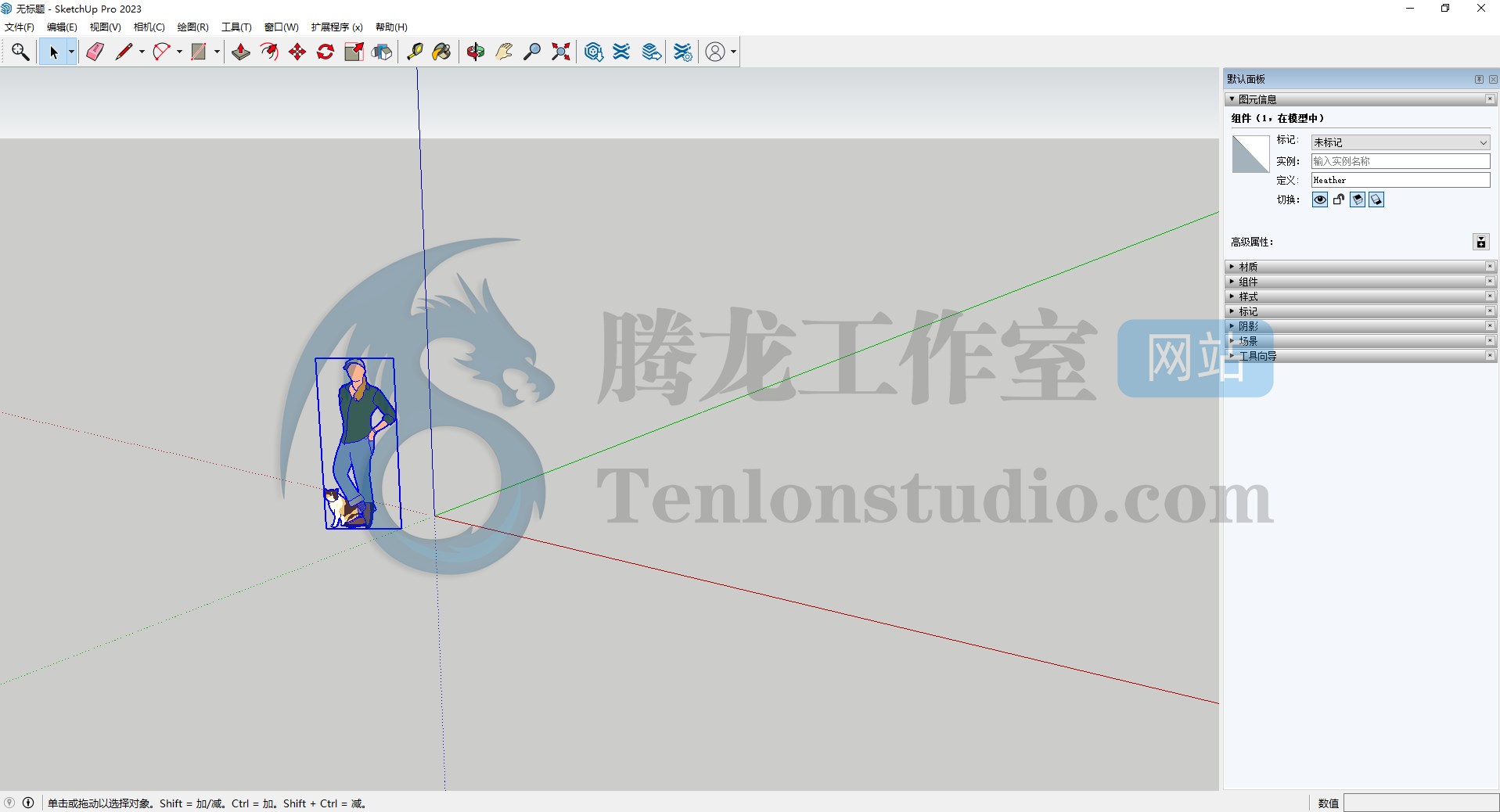Click the status bar info icon
Viewport: 1500px width, 812px height.
(x=28, y=803)
